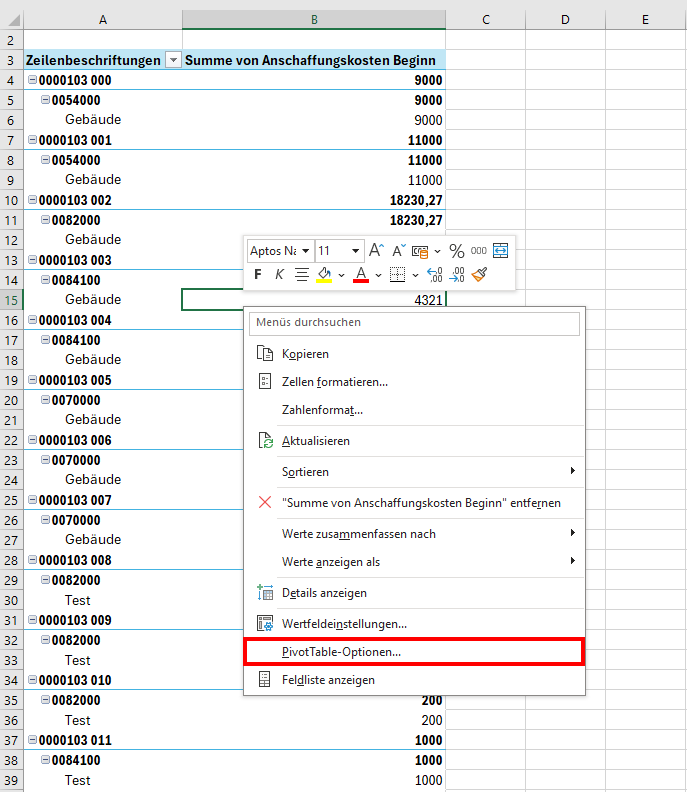This screenshot has width=687, height=792.
Task: Collapse group 0000103 011
Action: coord(32,740)
